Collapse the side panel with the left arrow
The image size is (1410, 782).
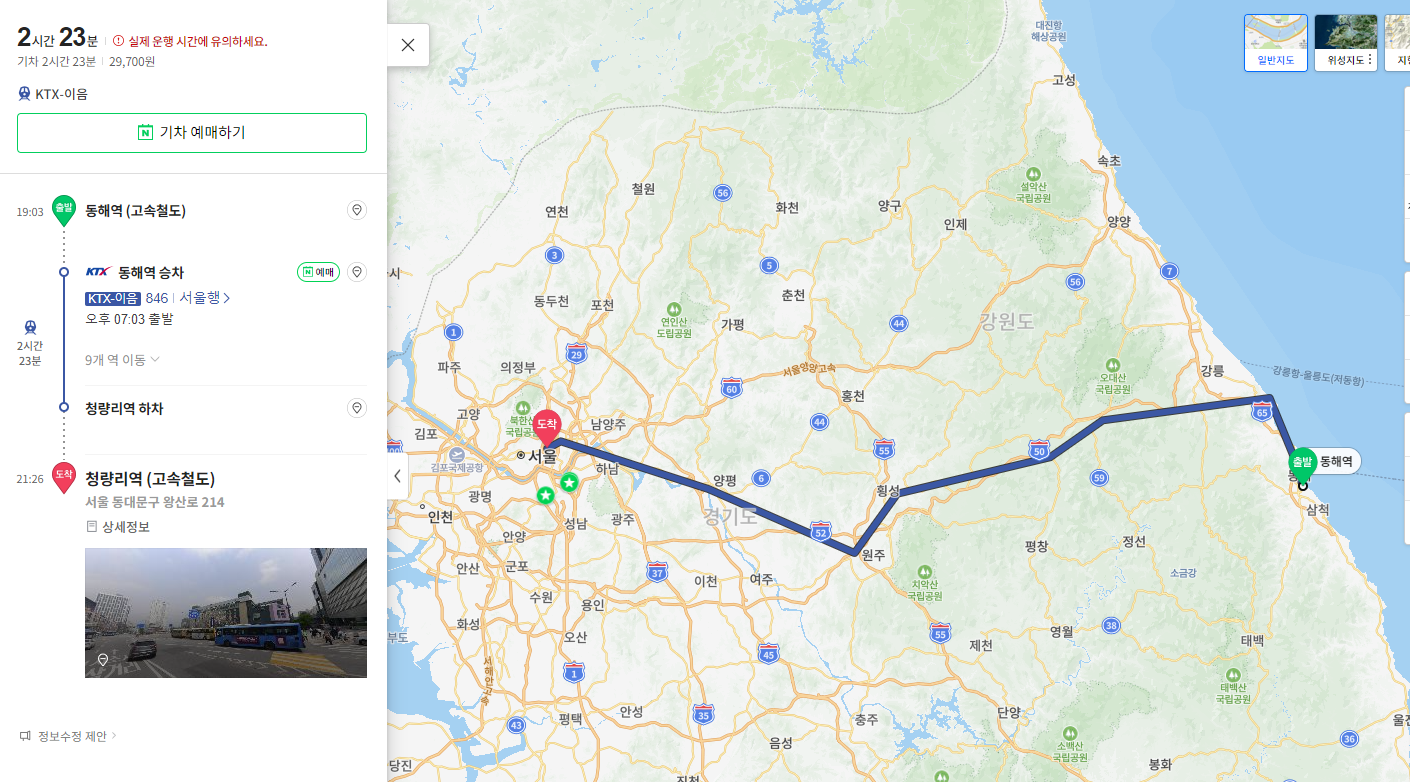click(x=397, y=476)
